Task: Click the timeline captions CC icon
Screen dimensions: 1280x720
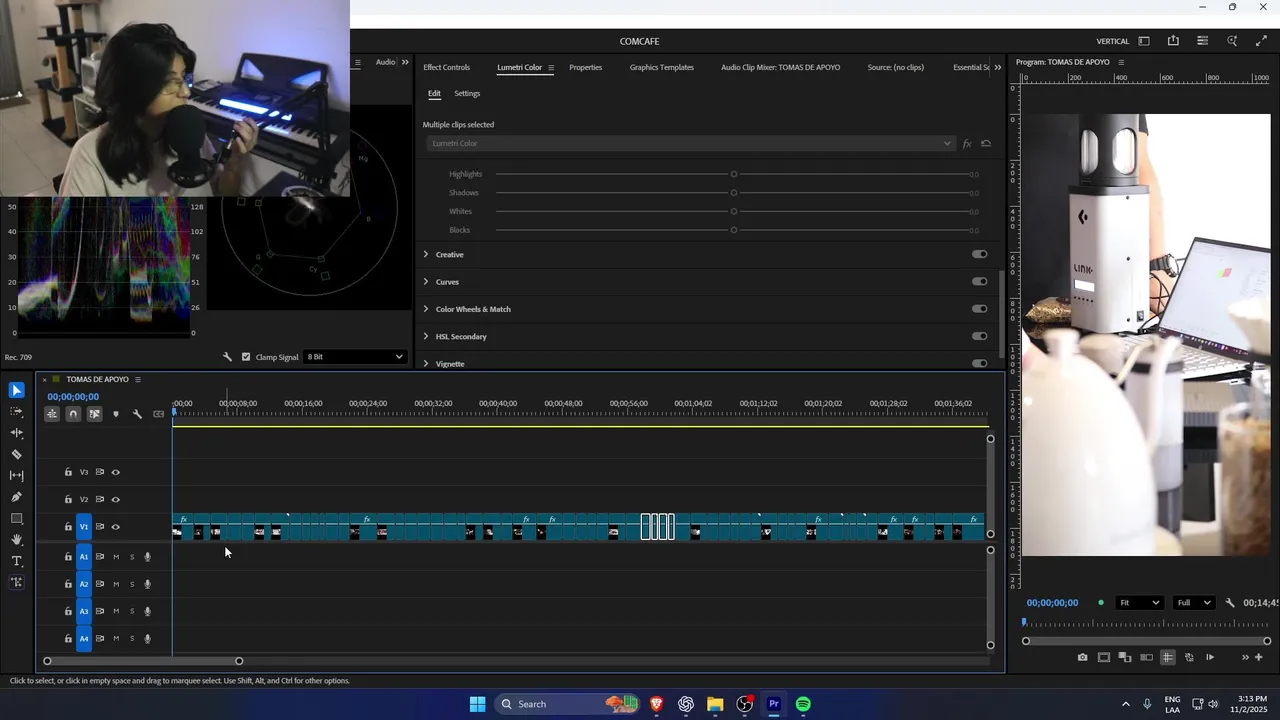Action: [x=158, y=414]
